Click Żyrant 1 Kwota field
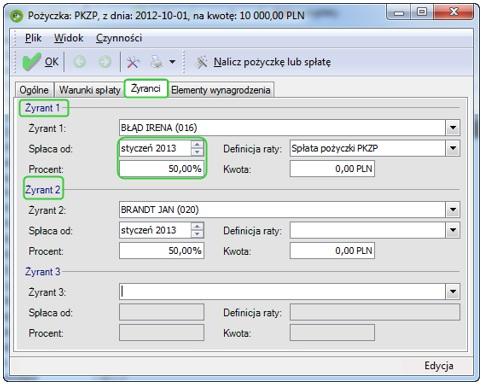 pos(332,169)
